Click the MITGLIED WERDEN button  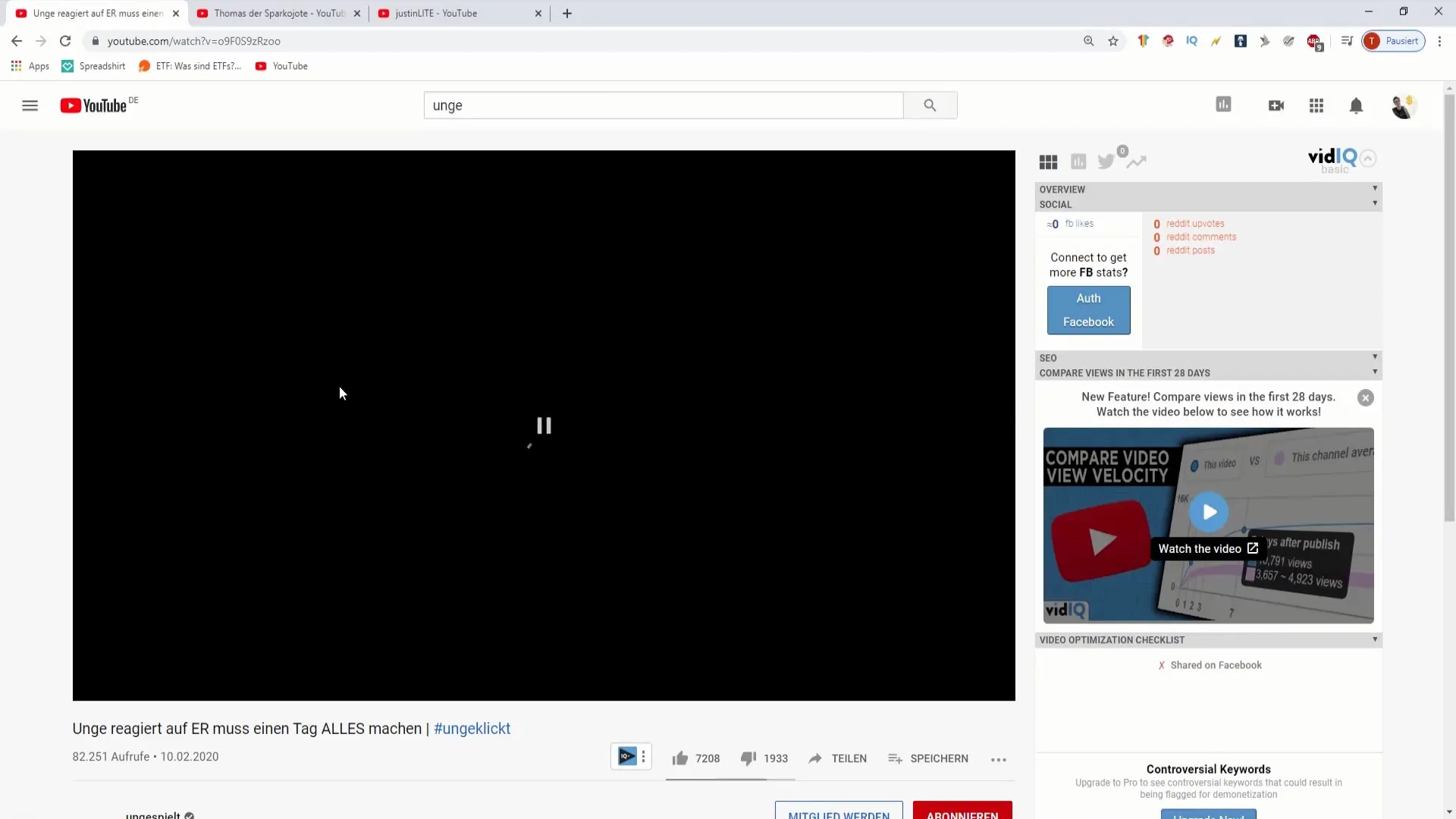click(x=839, y=810)
